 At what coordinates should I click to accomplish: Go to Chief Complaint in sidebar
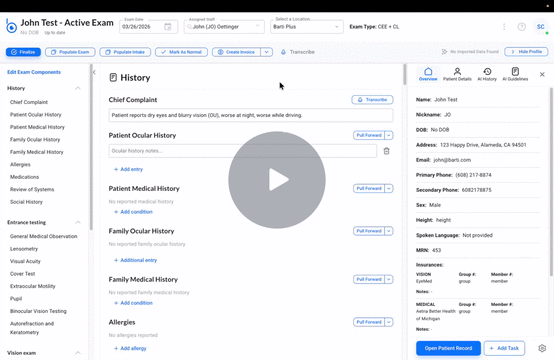click(29, 102)
